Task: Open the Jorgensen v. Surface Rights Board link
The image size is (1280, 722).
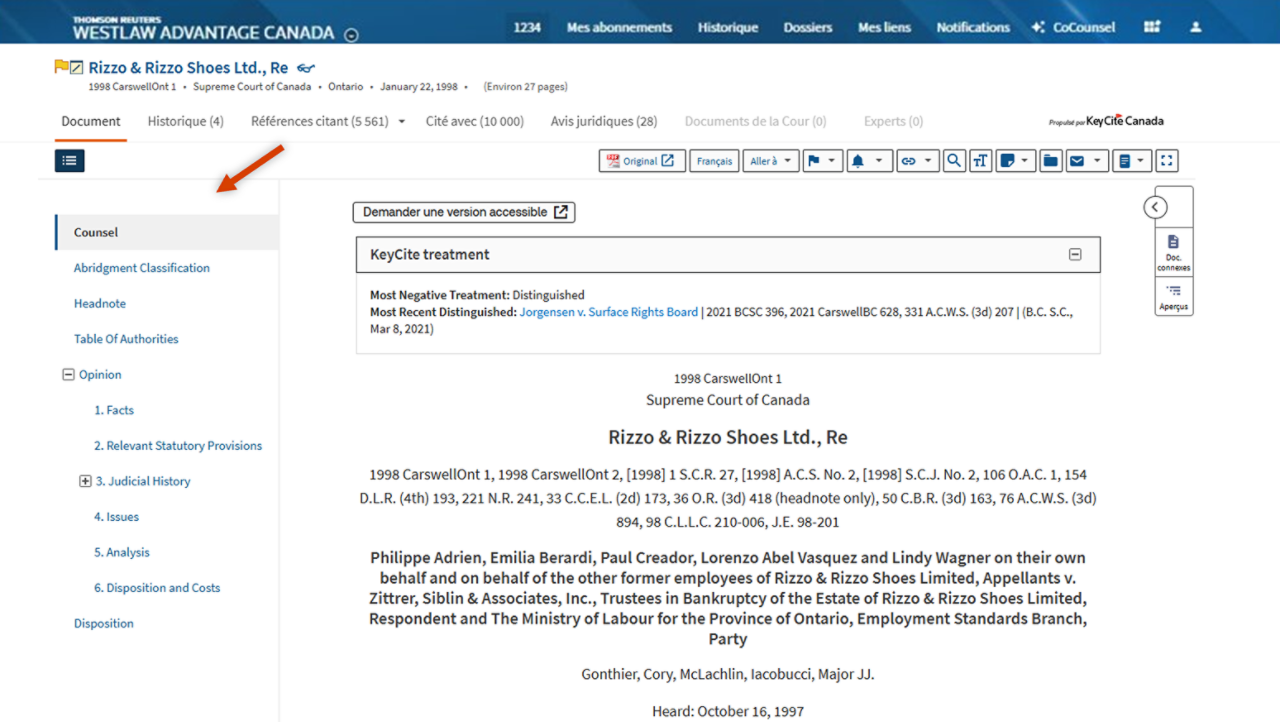Action: click(x=608, y=312)
